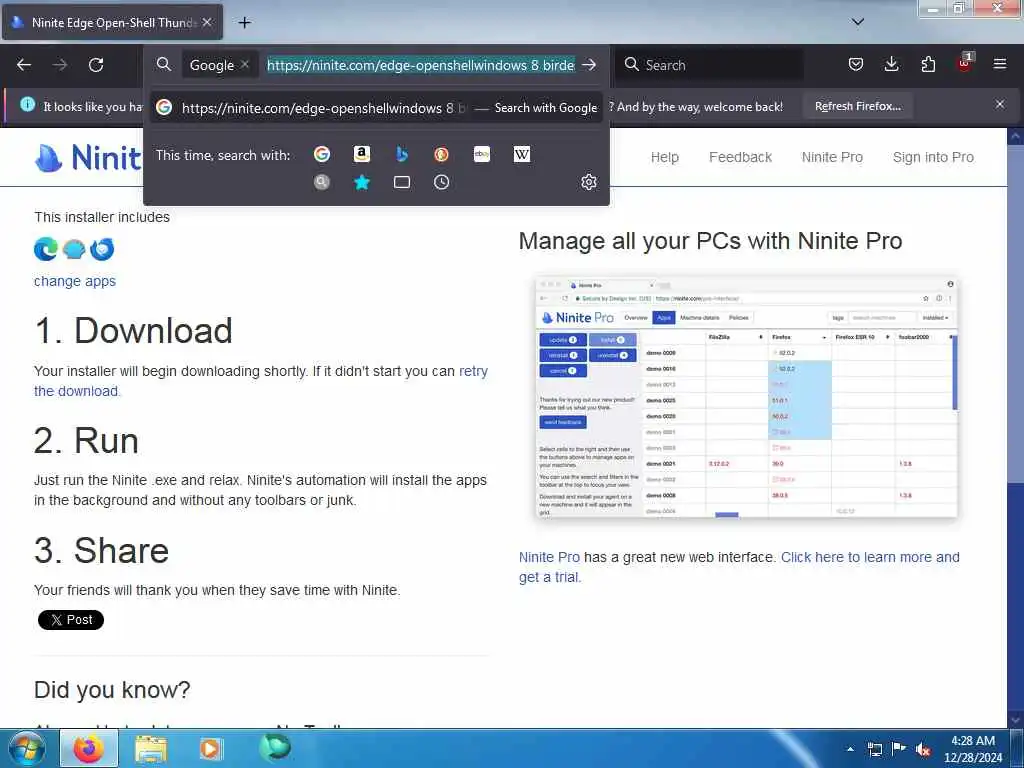Select the Ninite Edge Open-Shell tab
Viewport: 1024px width, 768px height.
(x=112, y=22)
